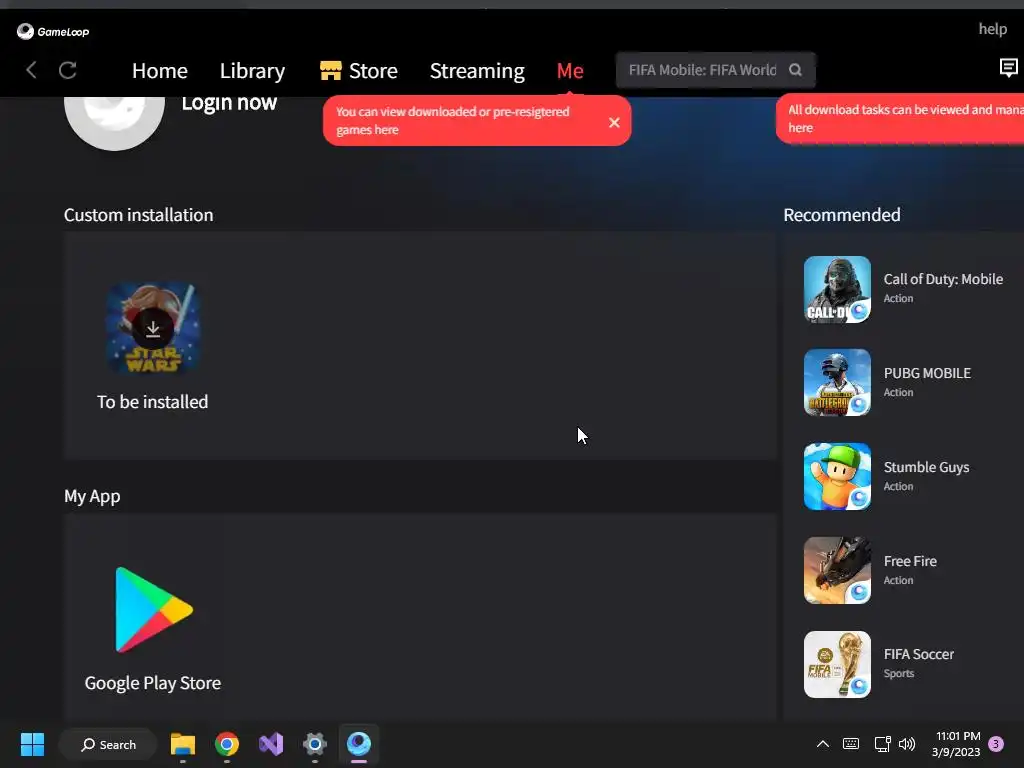Click the download tasks tooltip

900,119
